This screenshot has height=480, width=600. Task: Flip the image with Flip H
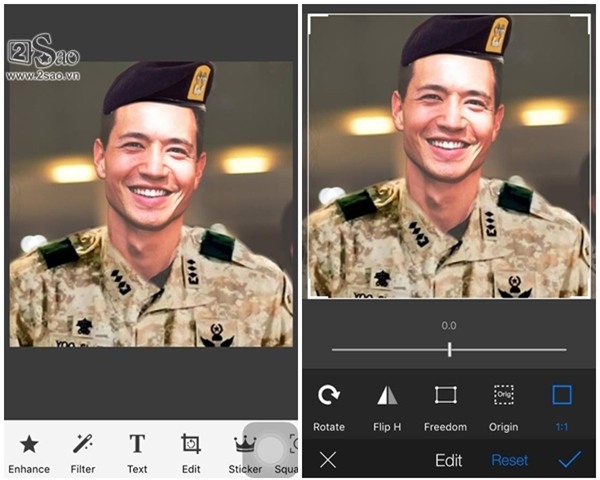[x=387, y=396]
